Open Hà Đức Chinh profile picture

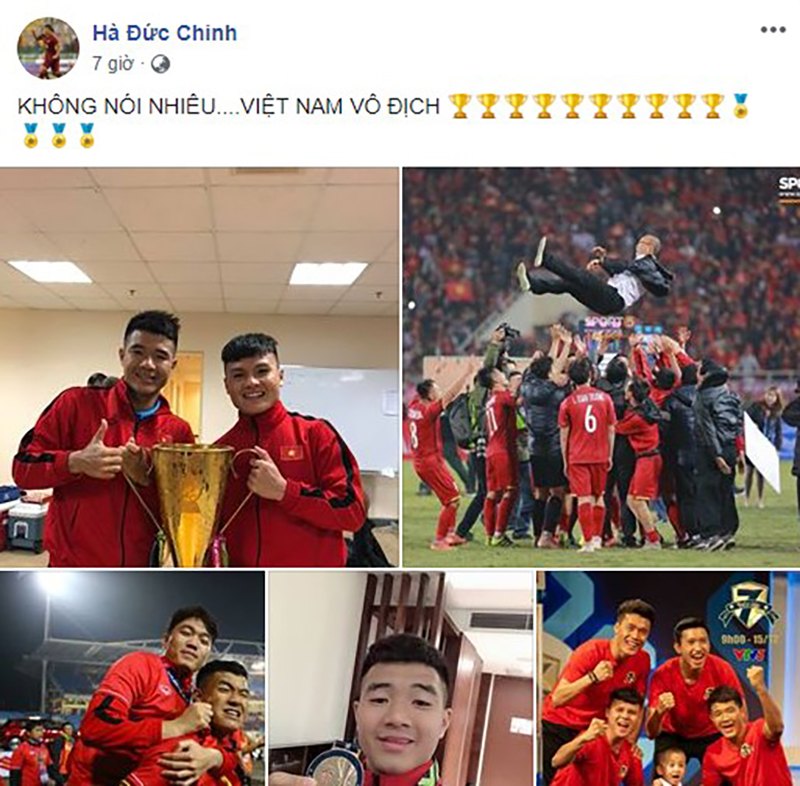[x=48, y=48]
